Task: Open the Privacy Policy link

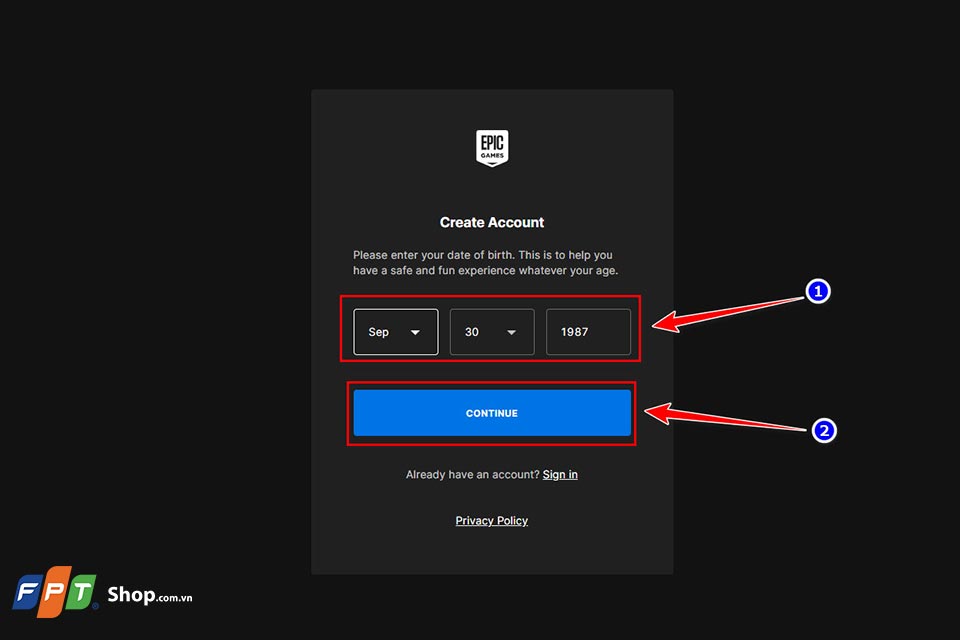Action: tap(492, 521)
